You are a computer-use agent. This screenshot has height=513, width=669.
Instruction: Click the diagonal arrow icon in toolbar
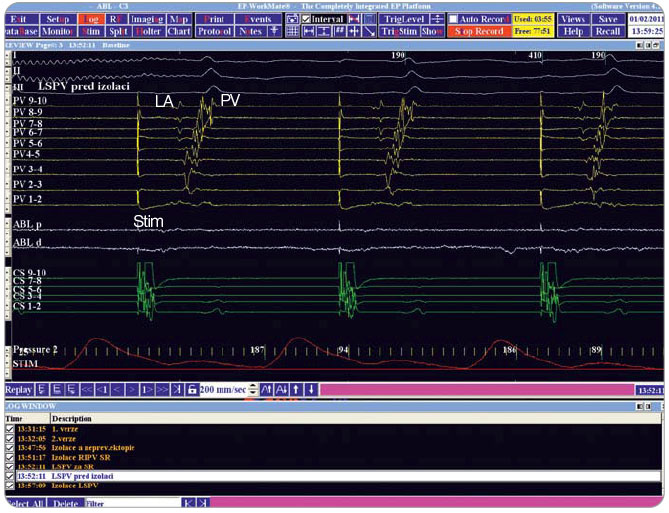pos(369,31)
